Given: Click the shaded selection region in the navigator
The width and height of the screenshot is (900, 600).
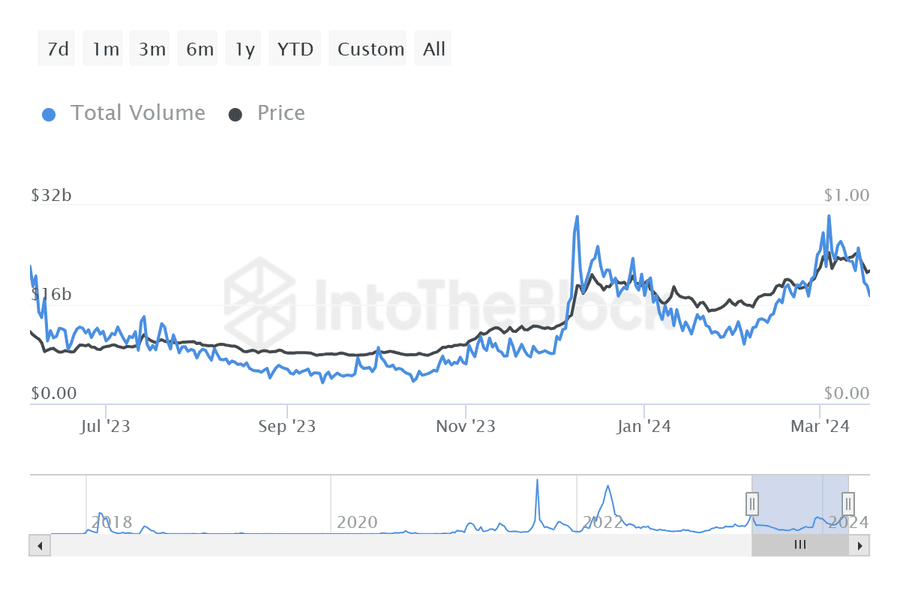Looking at the screenshot, I should pos(800,505).
